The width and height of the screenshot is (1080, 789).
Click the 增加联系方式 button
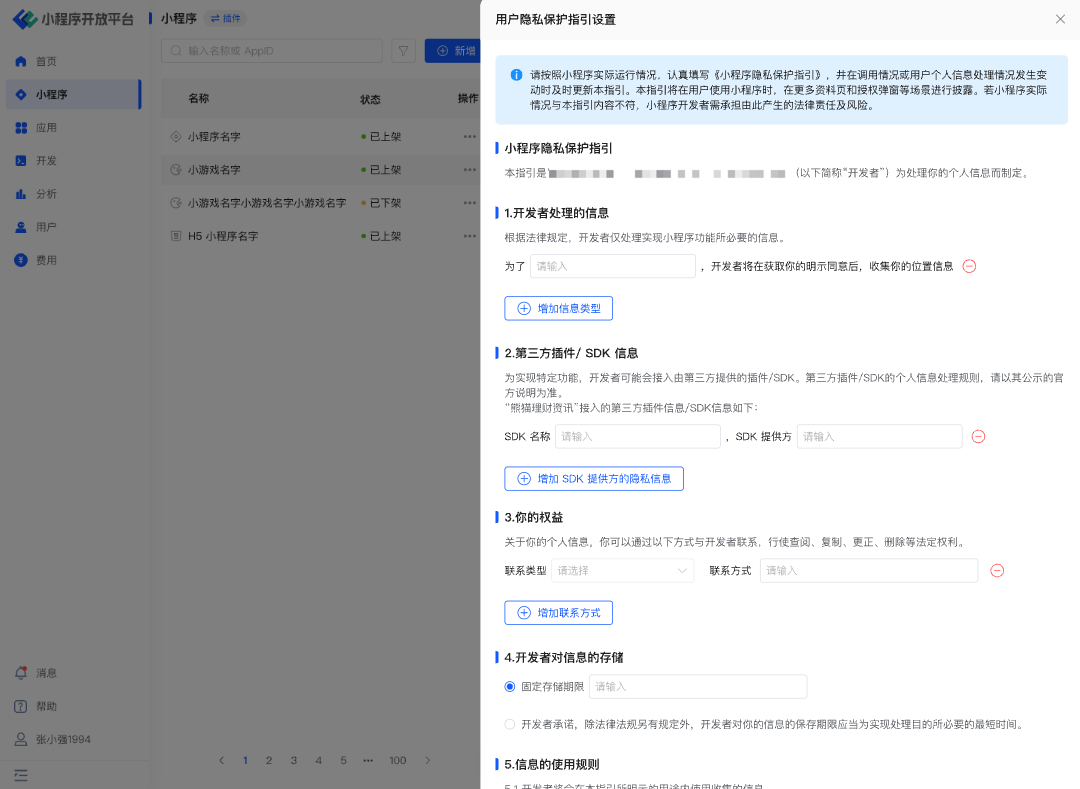558,613
